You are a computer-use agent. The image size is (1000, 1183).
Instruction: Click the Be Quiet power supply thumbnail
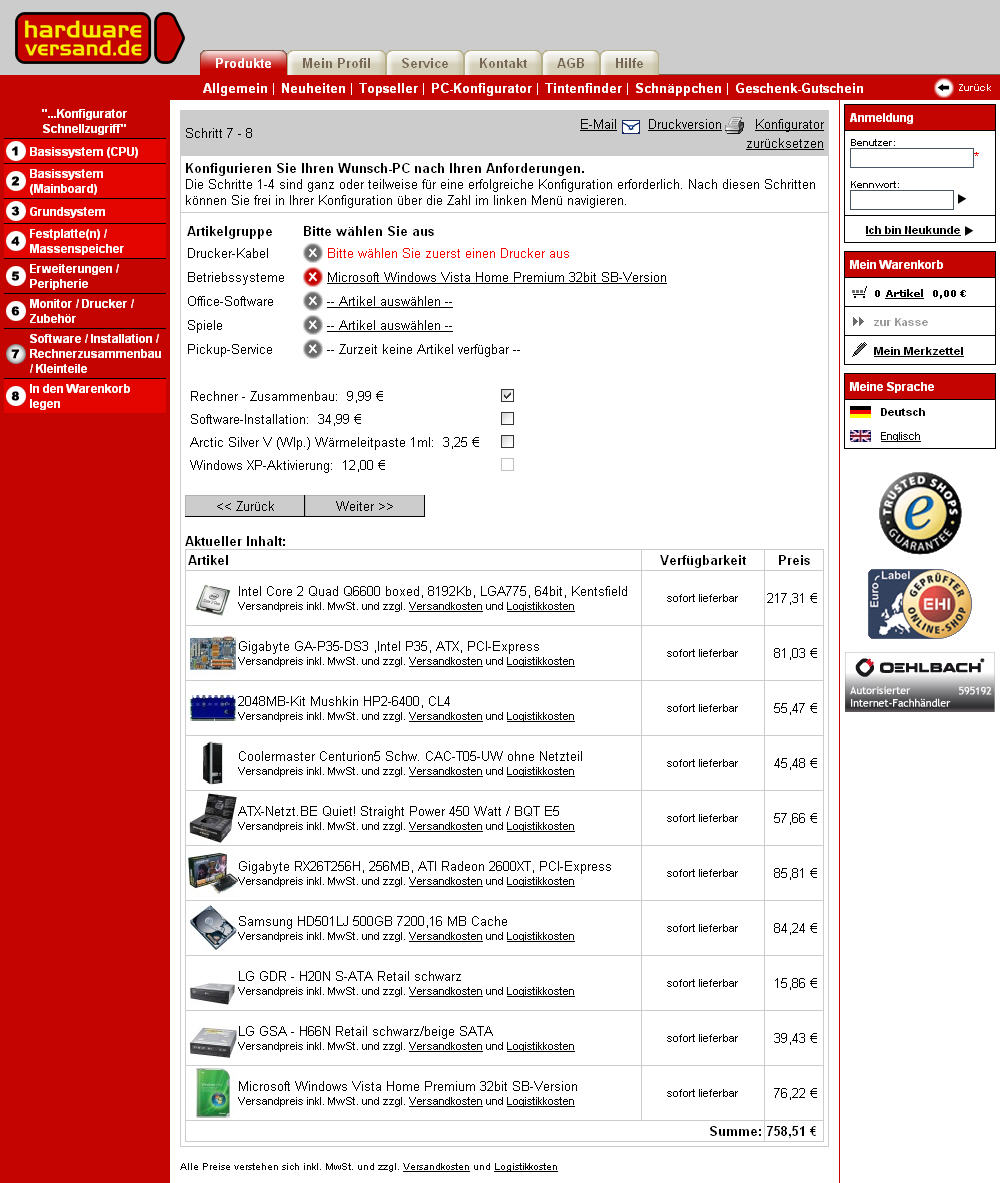pyautogui.click(x=213, y=818)
